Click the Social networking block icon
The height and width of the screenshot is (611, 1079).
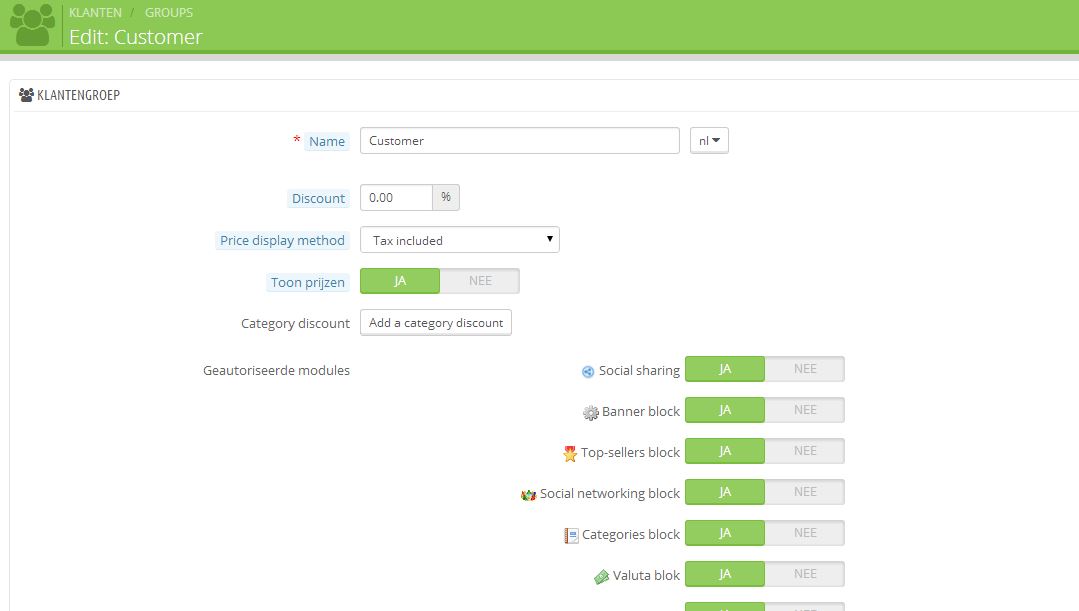coord(528,495)
